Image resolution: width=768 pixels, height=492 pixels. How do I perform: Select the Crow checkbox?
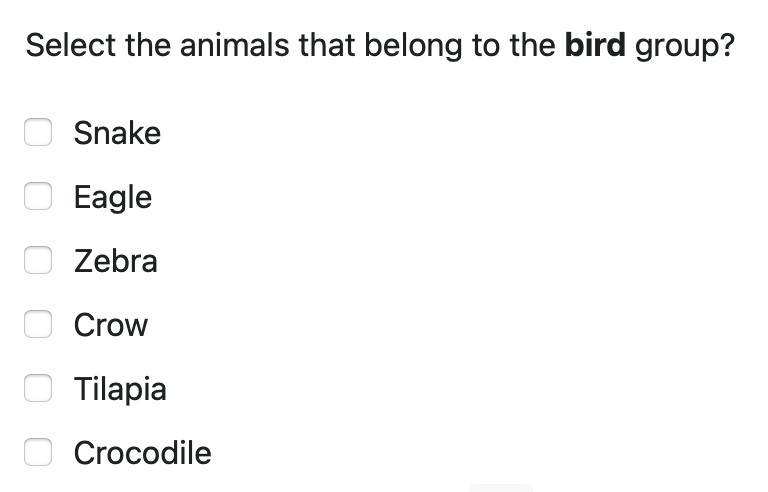pos(38,324)
